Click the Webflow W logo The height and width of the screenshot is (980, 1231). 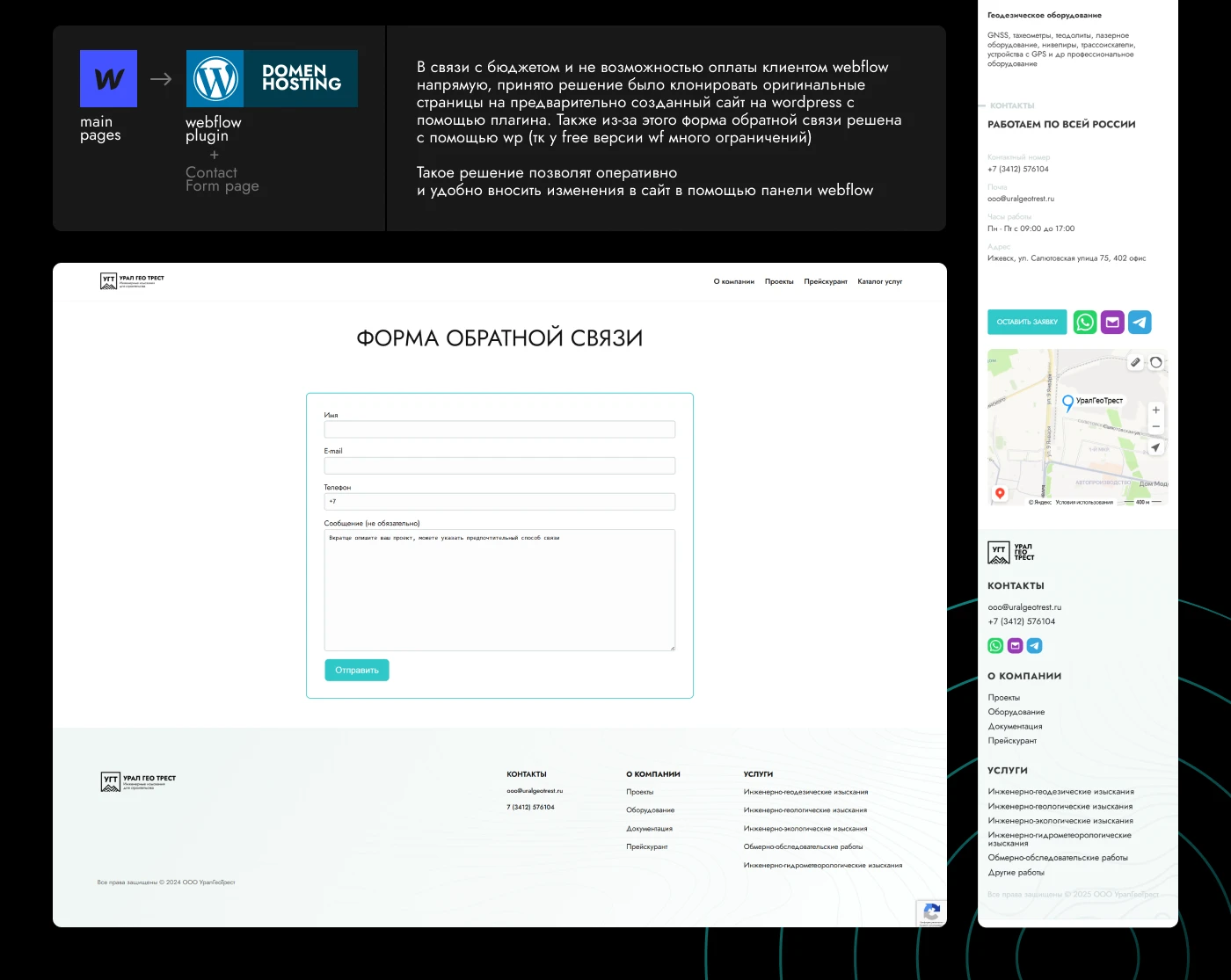point(107,78)
